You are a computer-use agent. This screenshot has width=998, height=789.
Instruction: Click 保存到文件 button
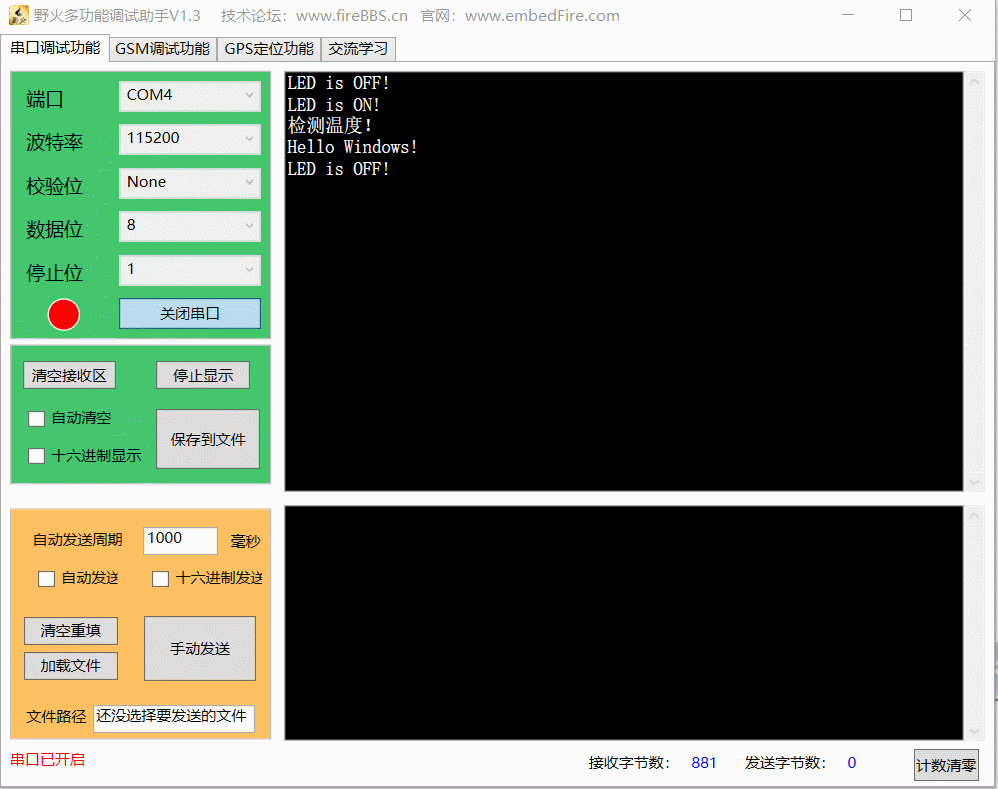[x=208, y=439]
